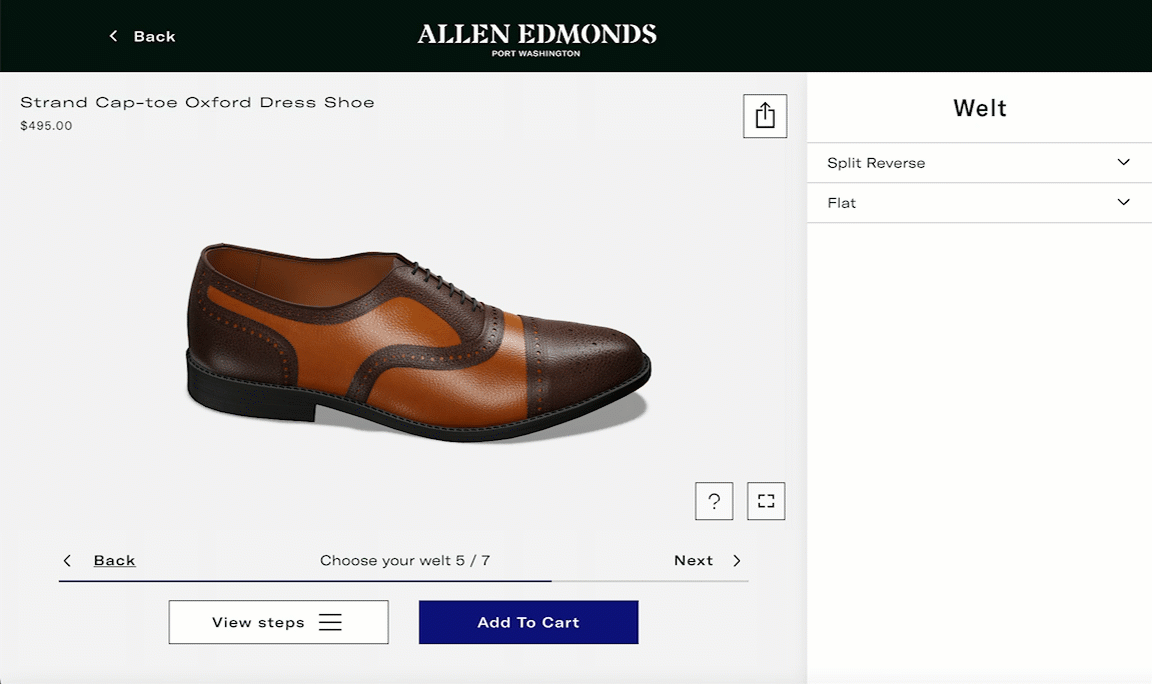The width and height of the screenshot is (1152, 684).
Task: Click the Choose your welt step label
Action: tap(406, 560)
